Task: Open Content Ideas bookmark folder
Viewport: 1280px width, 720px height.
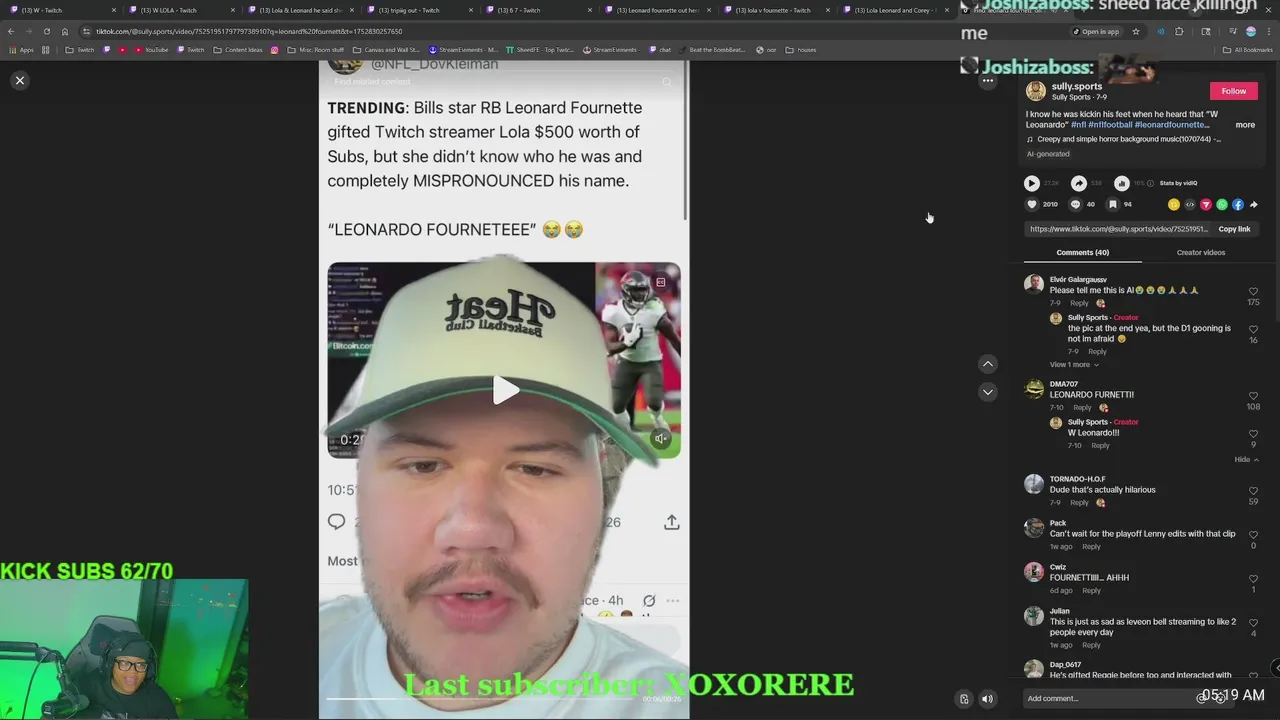Action: click(x=238, y=49)
